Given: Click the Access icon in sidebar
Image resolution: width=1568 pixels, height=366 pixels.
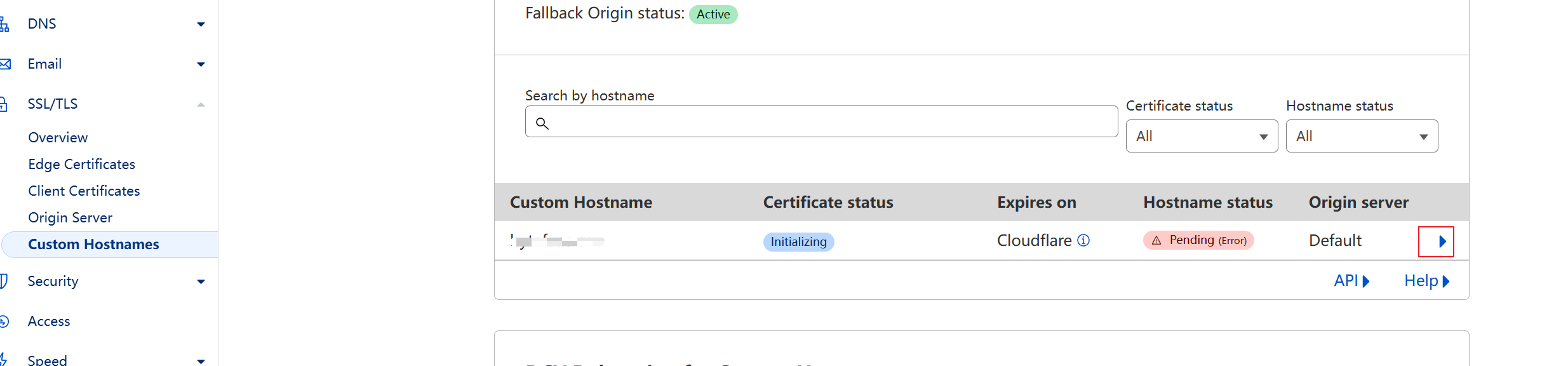Looking at the screenshot, I should coord(4,322).
